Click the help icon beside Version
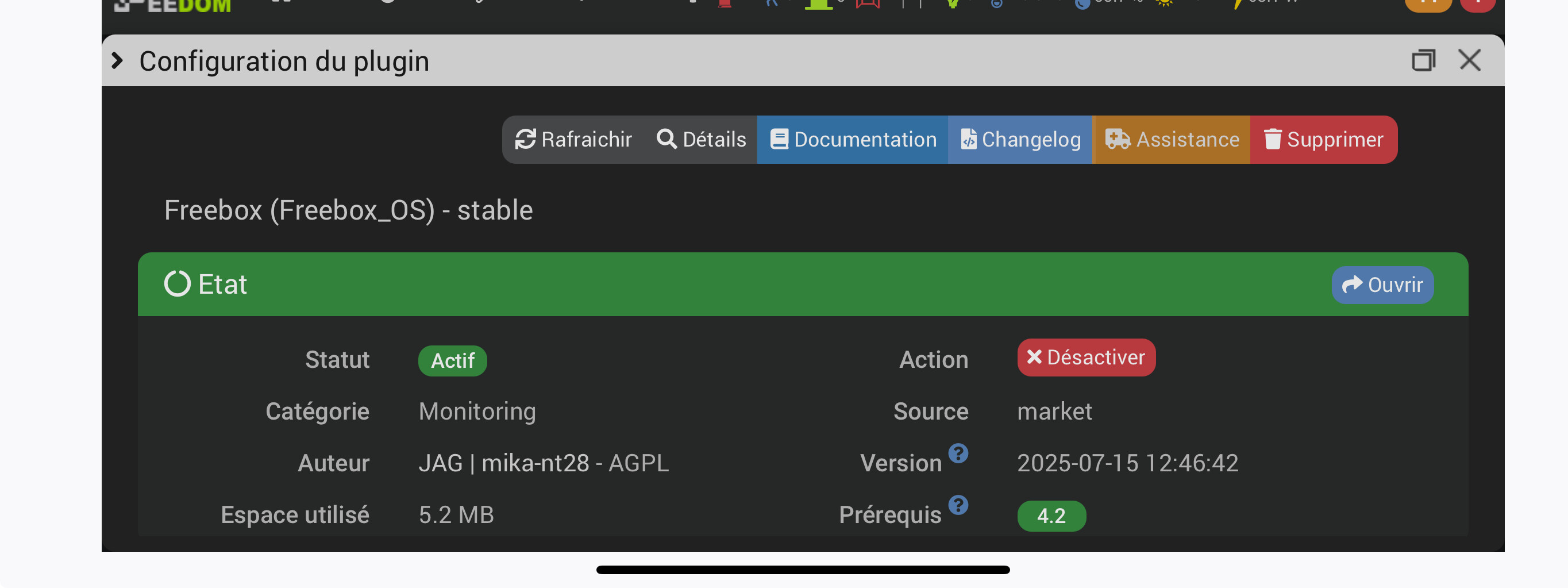Viewport: 1568px width, 588px height. [x=958, y=453]
